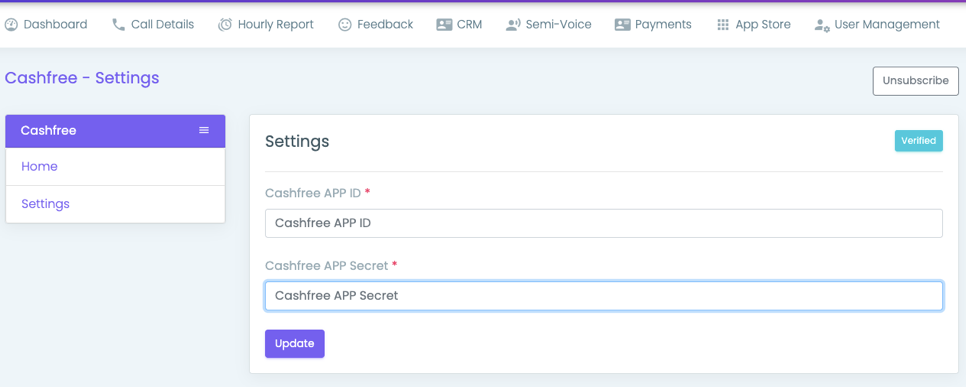The height and width of the screenshot is (387, 966).
Task: Open the Hourly Report page
Action: coord(266,25)
